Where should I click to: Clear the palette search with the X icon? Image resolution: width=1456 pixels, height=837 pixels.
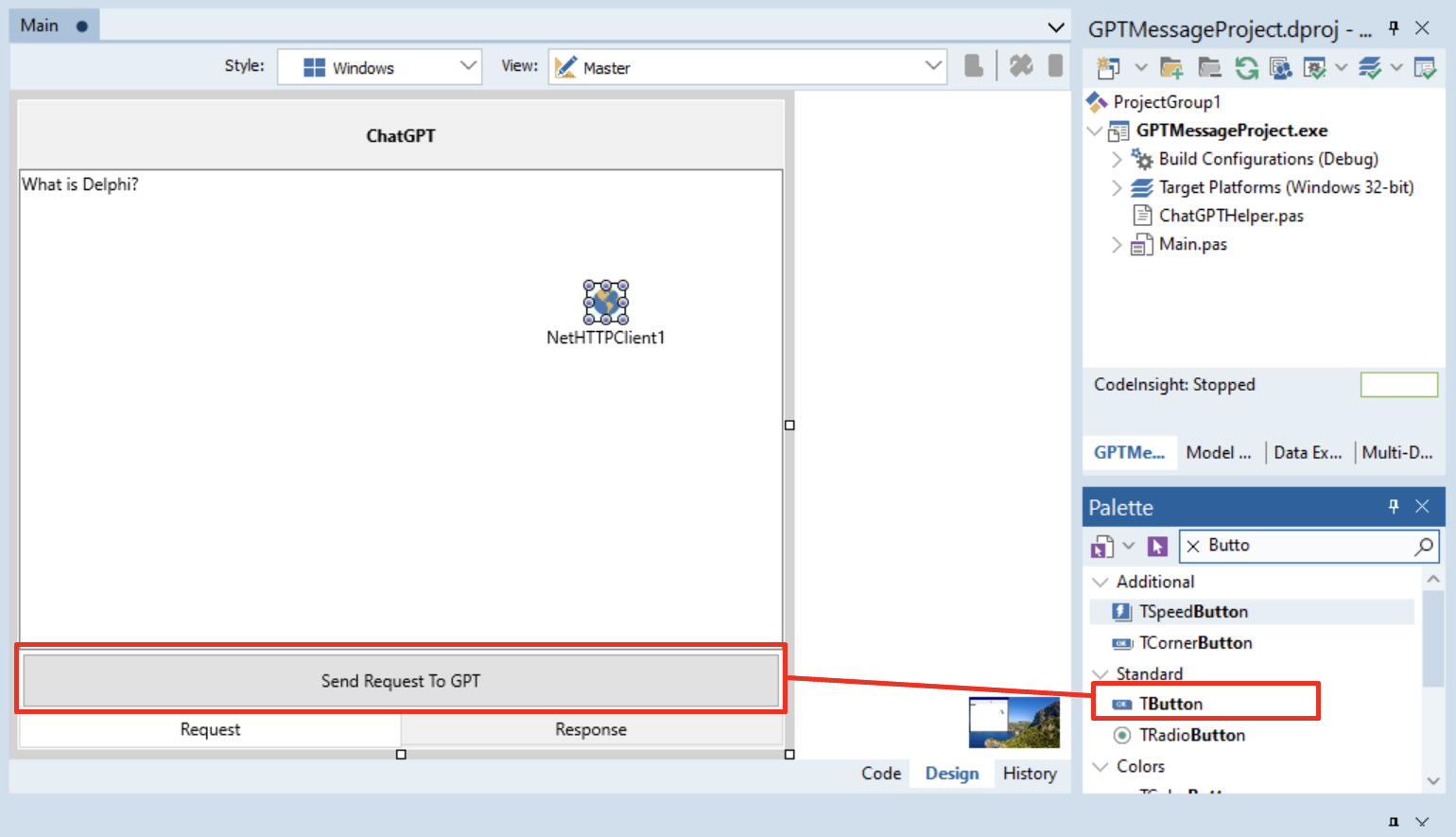click(1192, 546)
